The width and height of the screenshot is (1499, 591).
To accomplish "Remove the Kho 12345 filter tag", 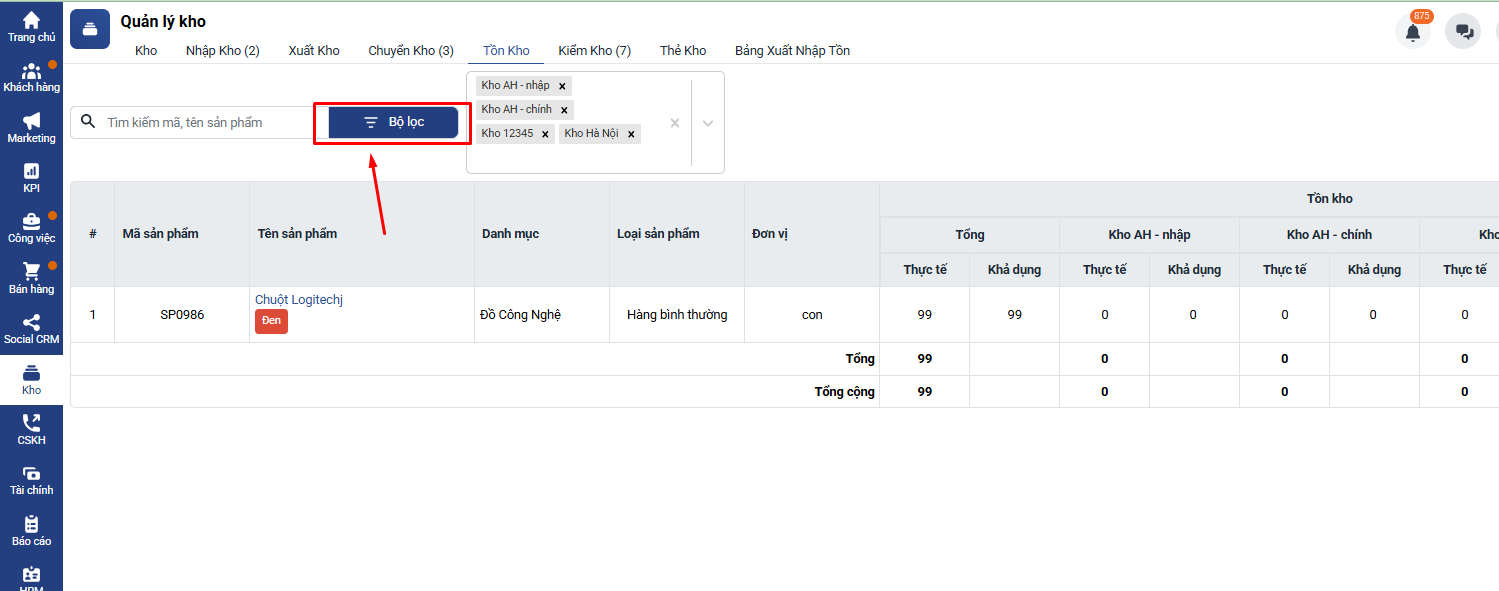I will click(x=545, y=134).
